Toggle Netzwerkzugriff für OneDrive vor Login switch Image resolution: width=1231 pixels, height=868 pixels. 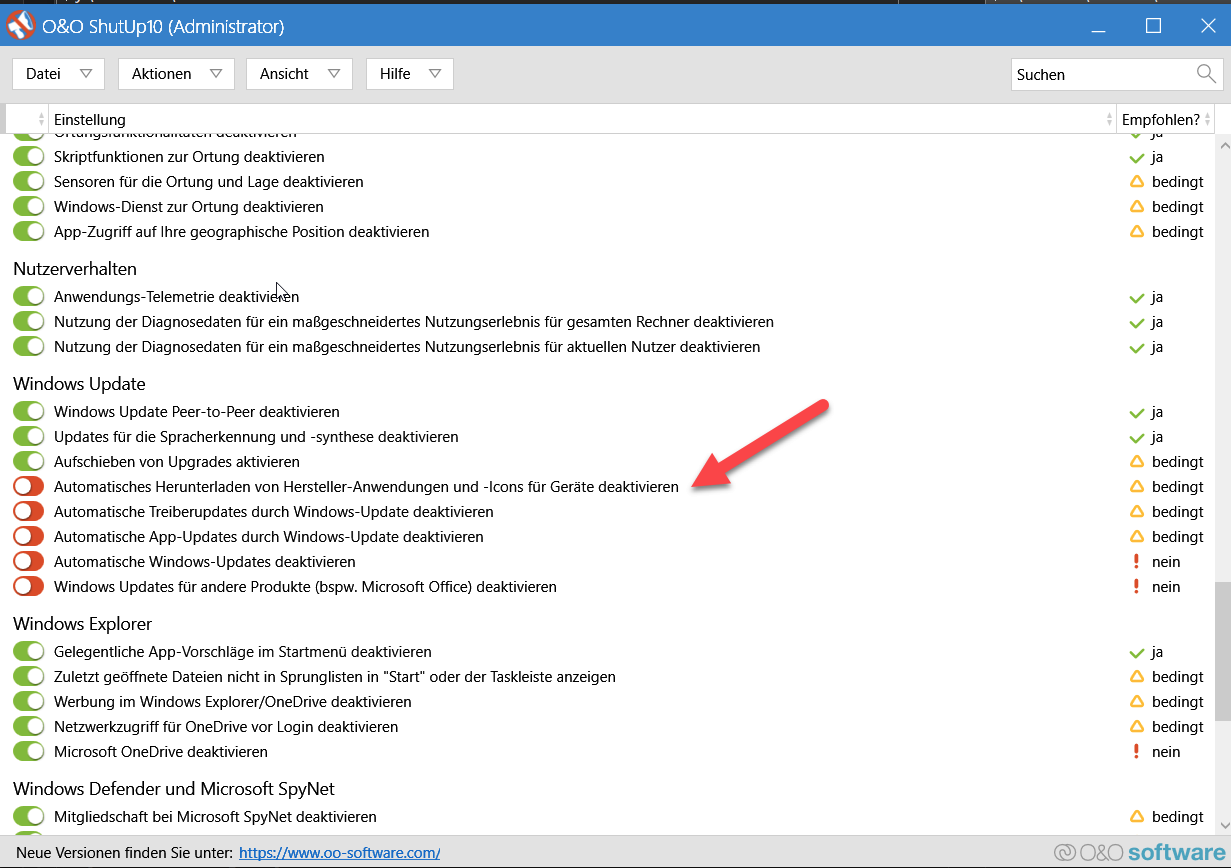pyautogui.click(x=29, y=727)
